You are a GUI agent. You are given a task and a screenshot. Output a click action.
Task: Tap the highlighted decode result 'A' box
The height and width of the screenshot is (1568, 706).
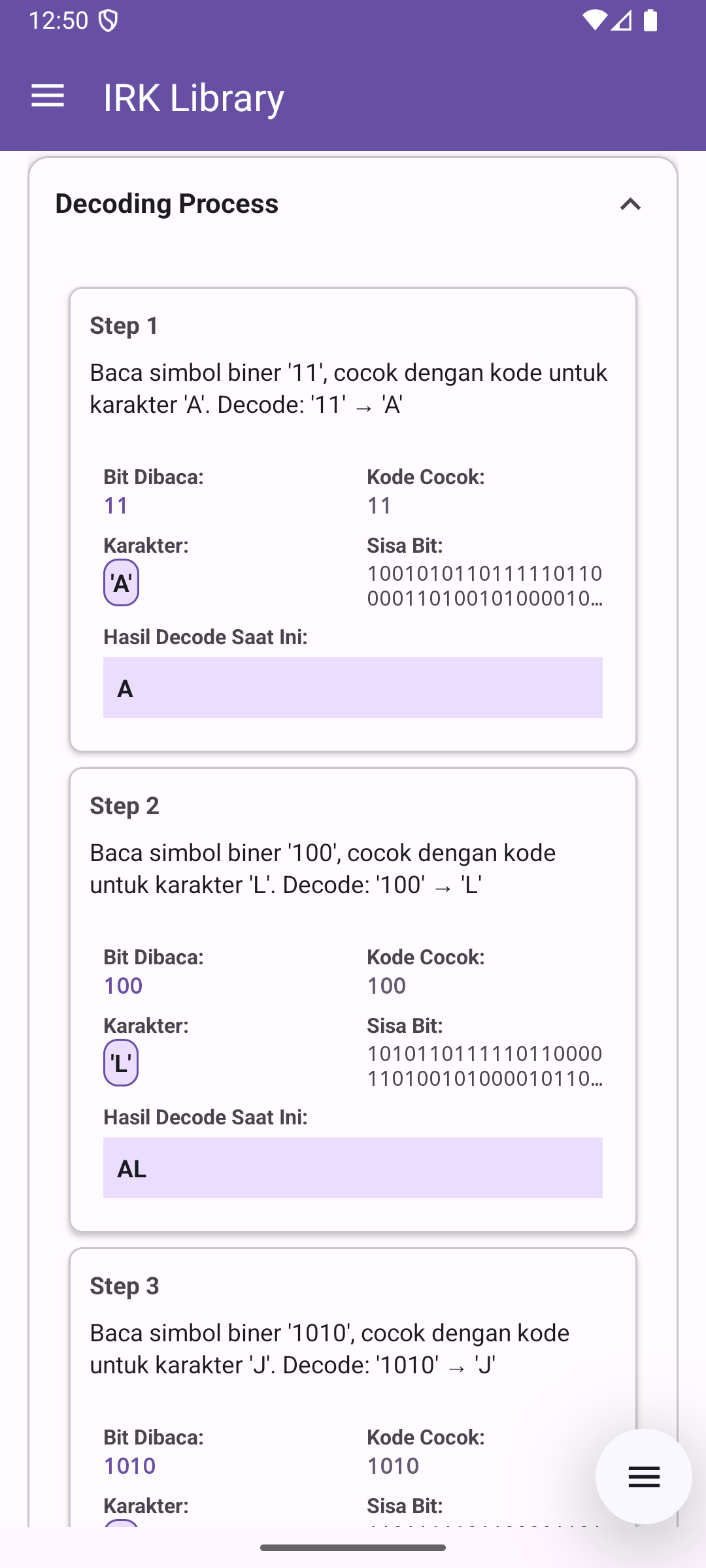(x=352, y=688)
